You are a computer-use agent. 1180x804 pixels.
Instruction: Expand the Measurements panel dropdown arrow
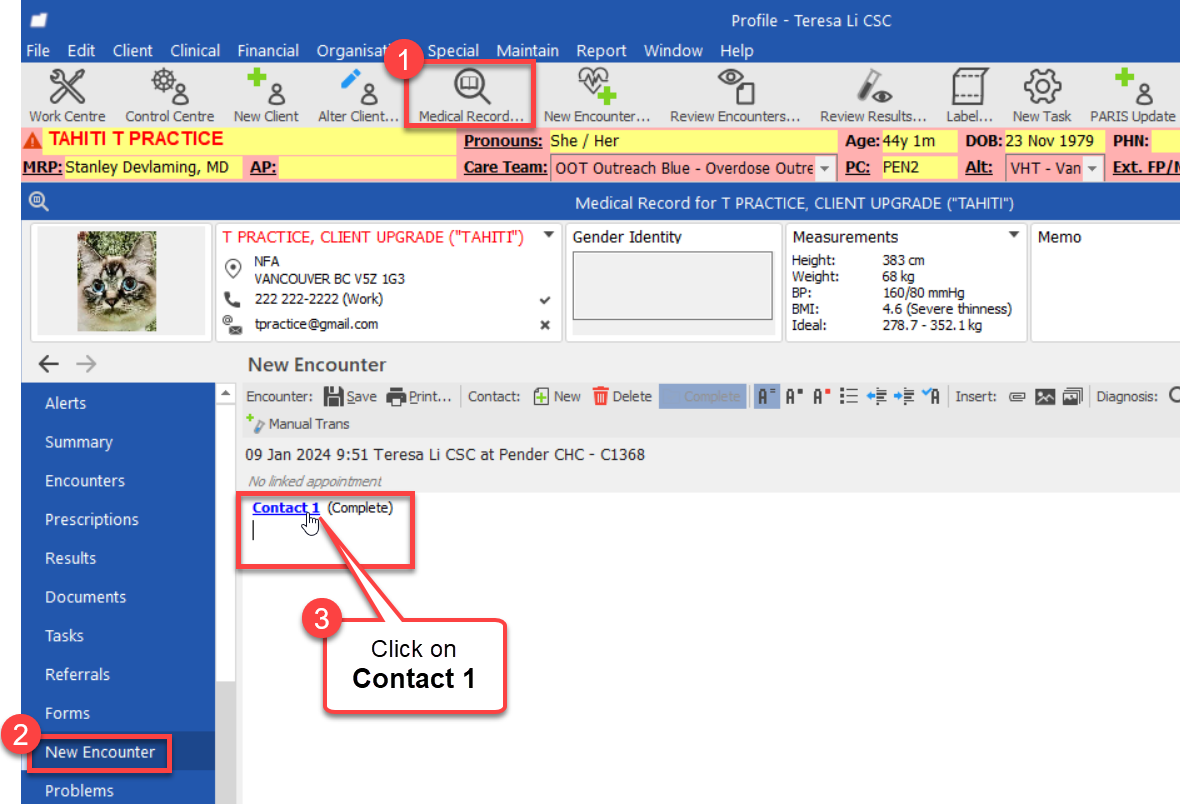1014,236
